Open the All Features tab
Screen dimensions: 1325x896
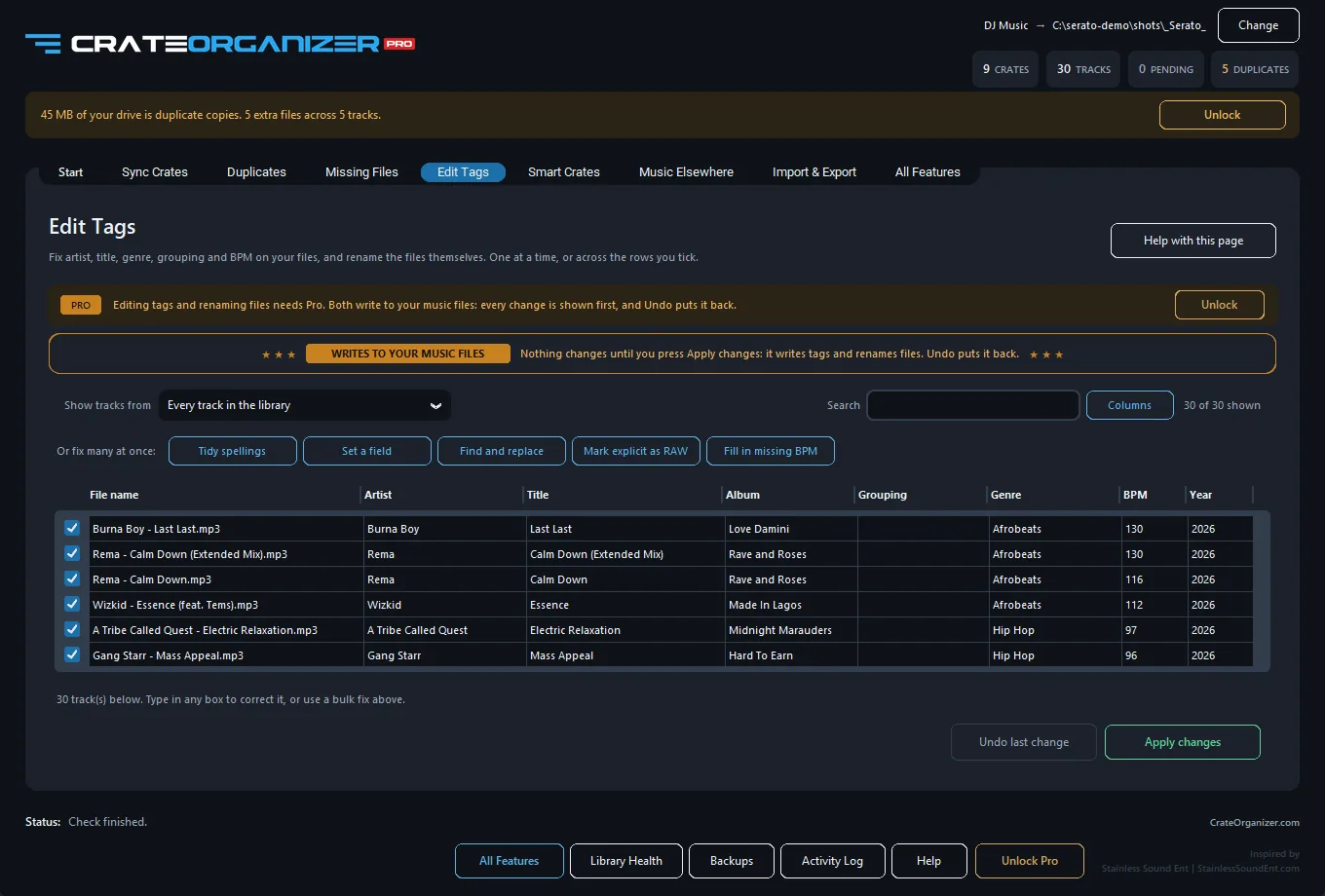pyautogui.click(x=927, y=172)
